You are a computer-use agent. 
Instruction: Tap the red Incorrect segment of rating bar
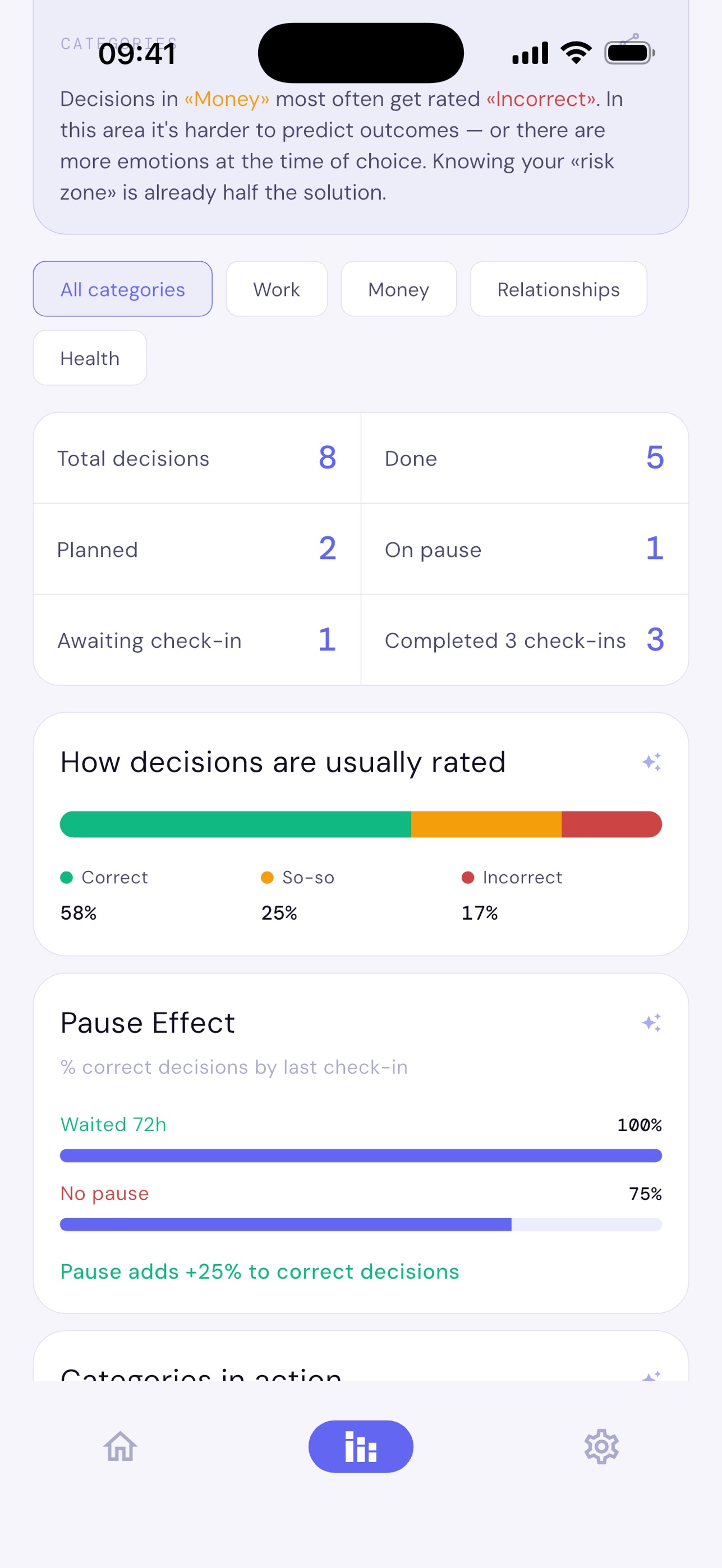pos(611,824)
